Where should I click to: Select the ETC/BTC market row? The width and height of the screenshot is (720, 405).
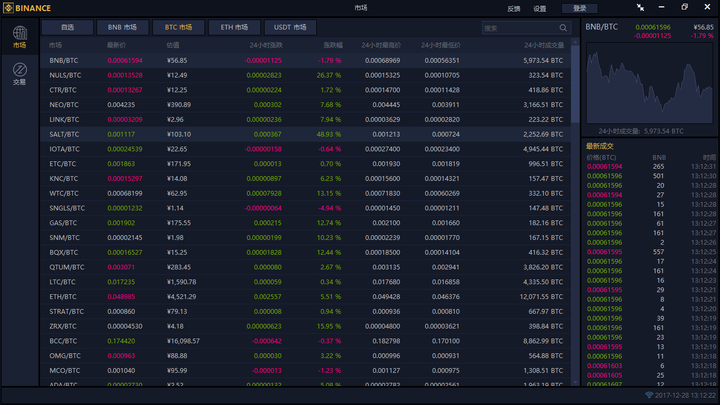coord(306,164)
